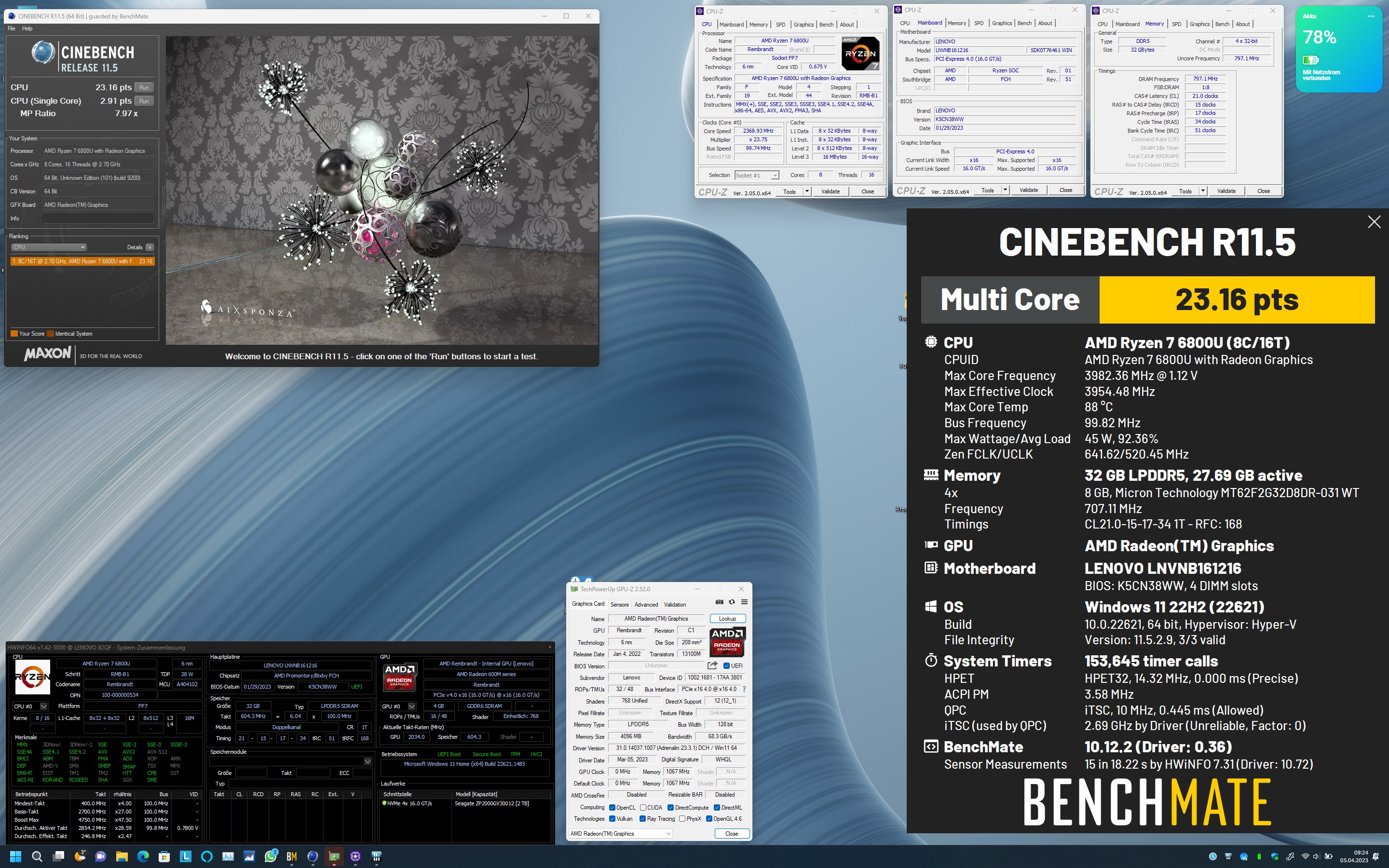
Task: Open the Windows Start menu
Action: (15, 856)
